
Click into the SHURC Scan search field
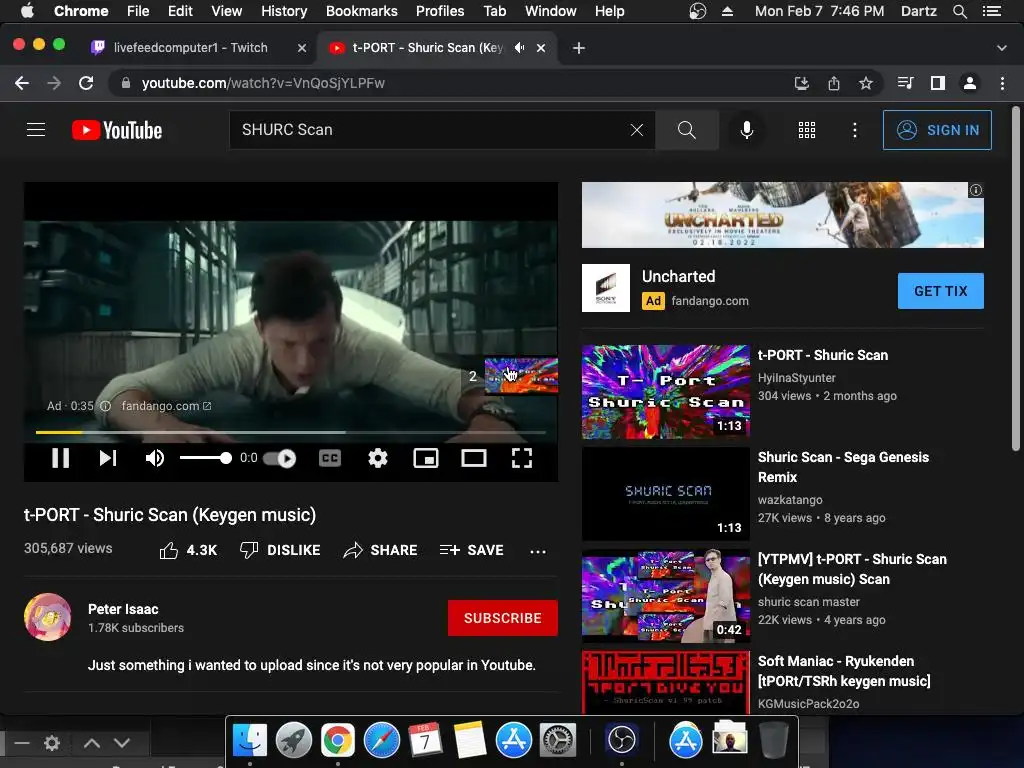point(428,130)
